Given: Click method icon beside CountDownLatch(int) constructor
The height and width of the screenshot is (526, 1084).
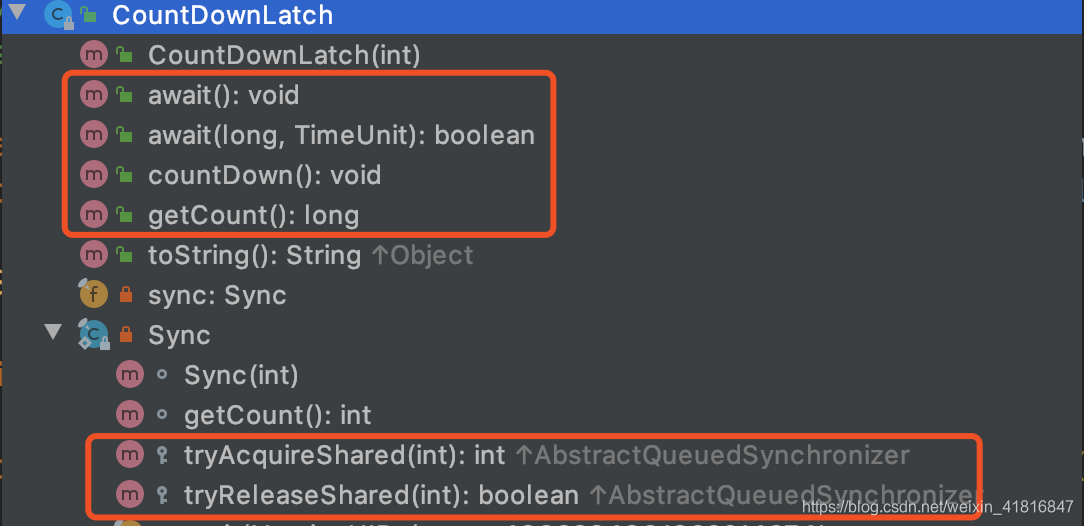Looking at the screenshot, I should pos(94,55).
